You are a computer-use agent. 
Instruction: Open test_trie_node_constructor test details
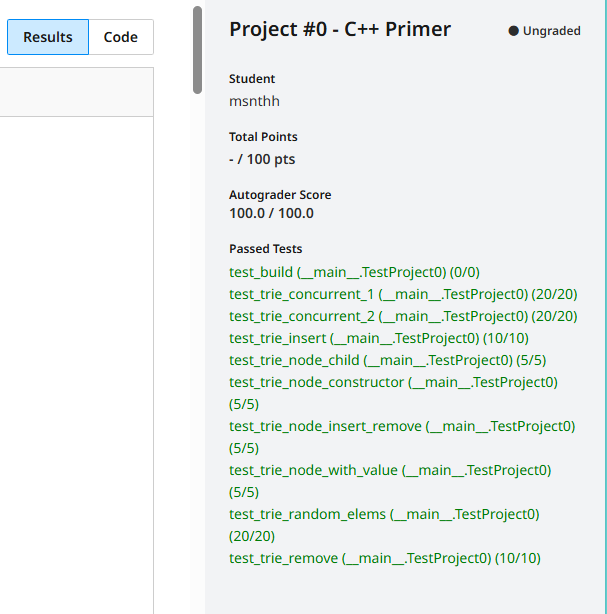(393, 382)
